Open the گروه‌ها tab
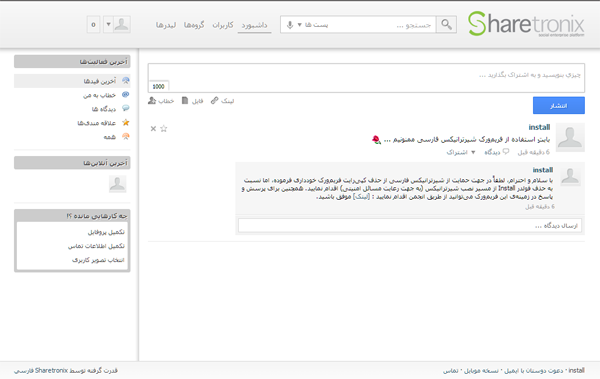This screenshot has width=600, height=379. pyautogui.click(x=194, y=25)
